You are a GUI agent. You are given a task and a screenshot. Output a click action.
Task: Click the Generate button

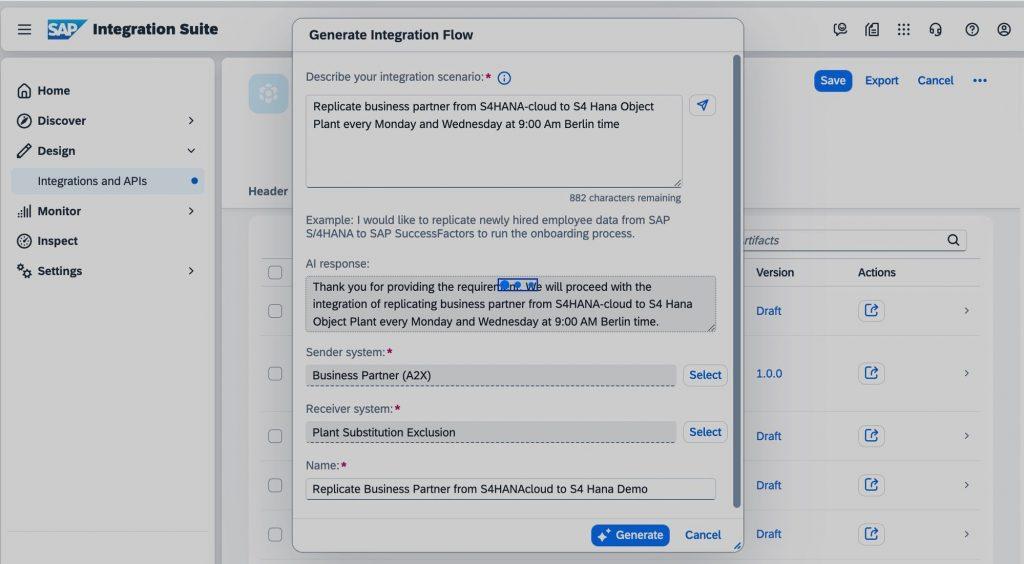(630, 535)
